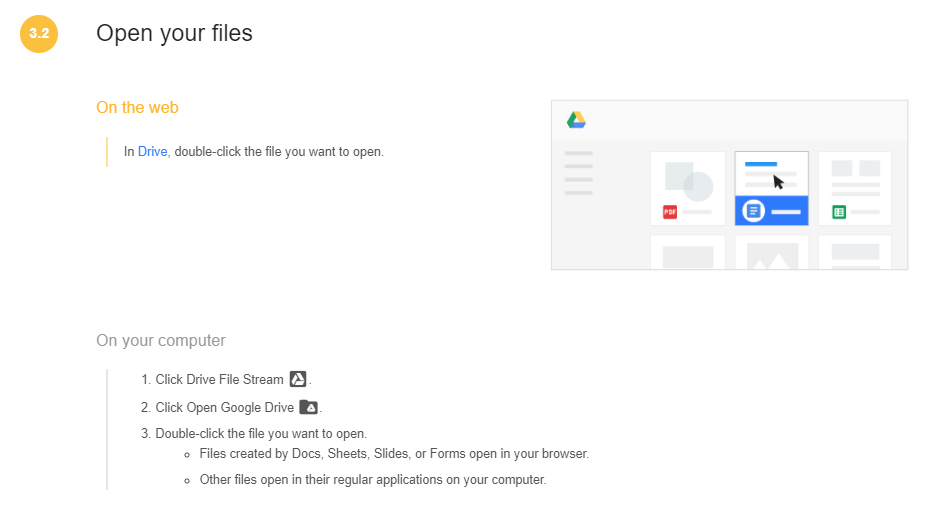This screenshot has height=528, width=945.
Task: Click text 'Click Open Google Drive'
Action: 225,407
